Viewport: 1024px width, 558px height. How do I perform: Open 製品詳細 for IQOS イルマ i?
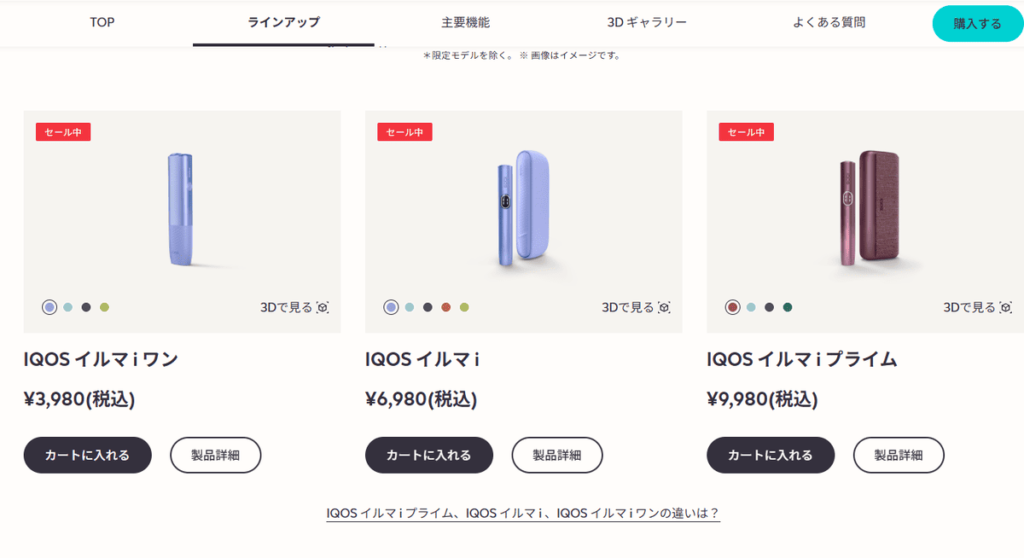[x=557, y=455]
